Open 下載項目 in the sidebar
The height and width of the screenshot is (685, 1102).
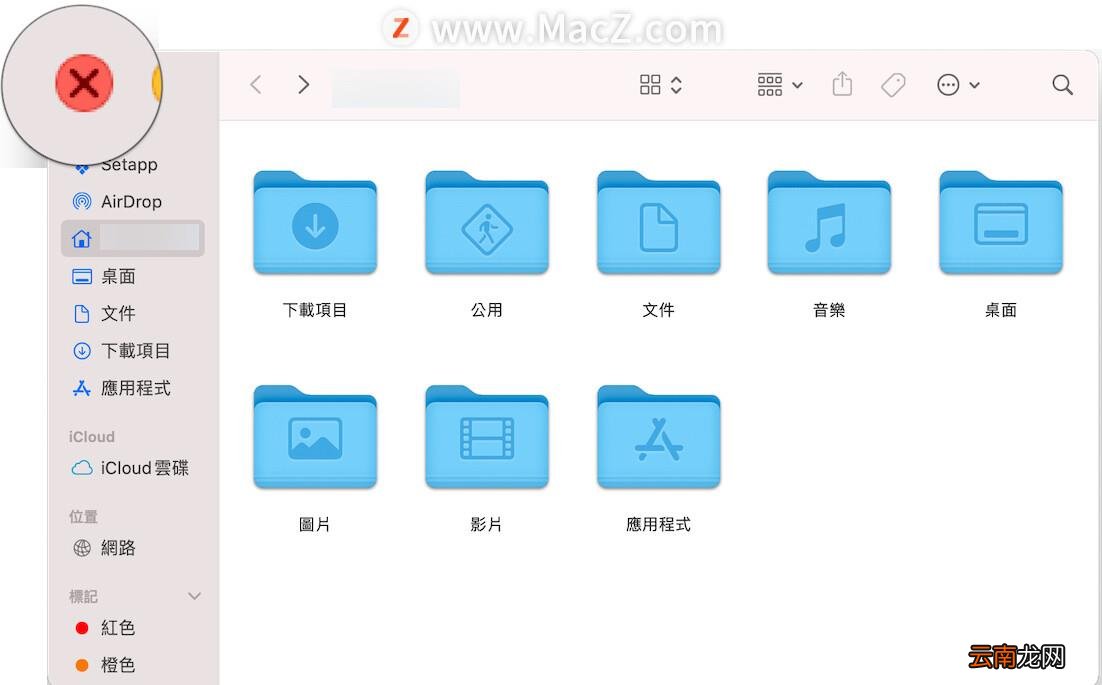coord(121,351)
